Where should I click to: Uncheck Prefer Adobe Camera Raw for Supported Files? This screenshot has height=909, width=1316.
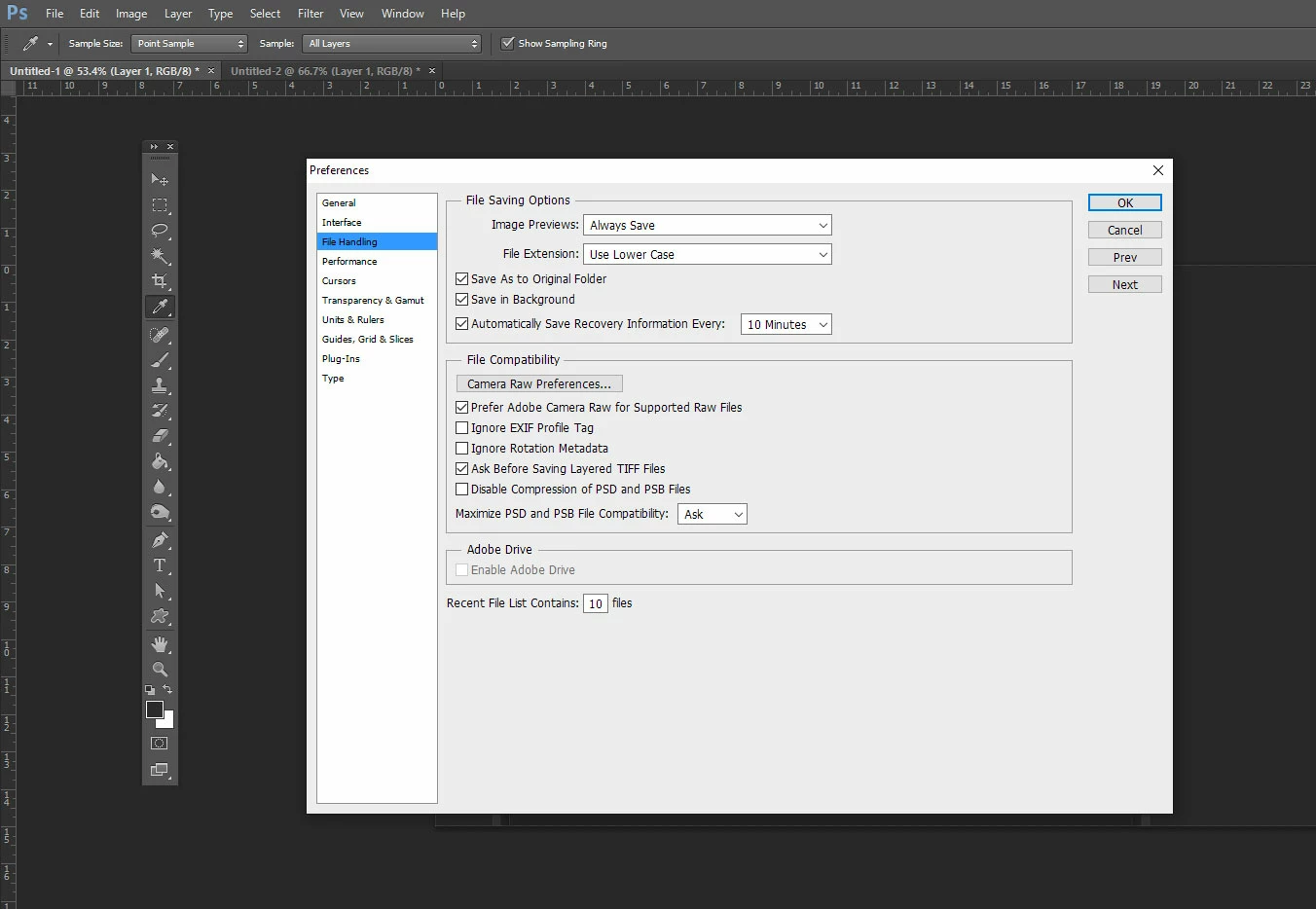click(462, 408)
